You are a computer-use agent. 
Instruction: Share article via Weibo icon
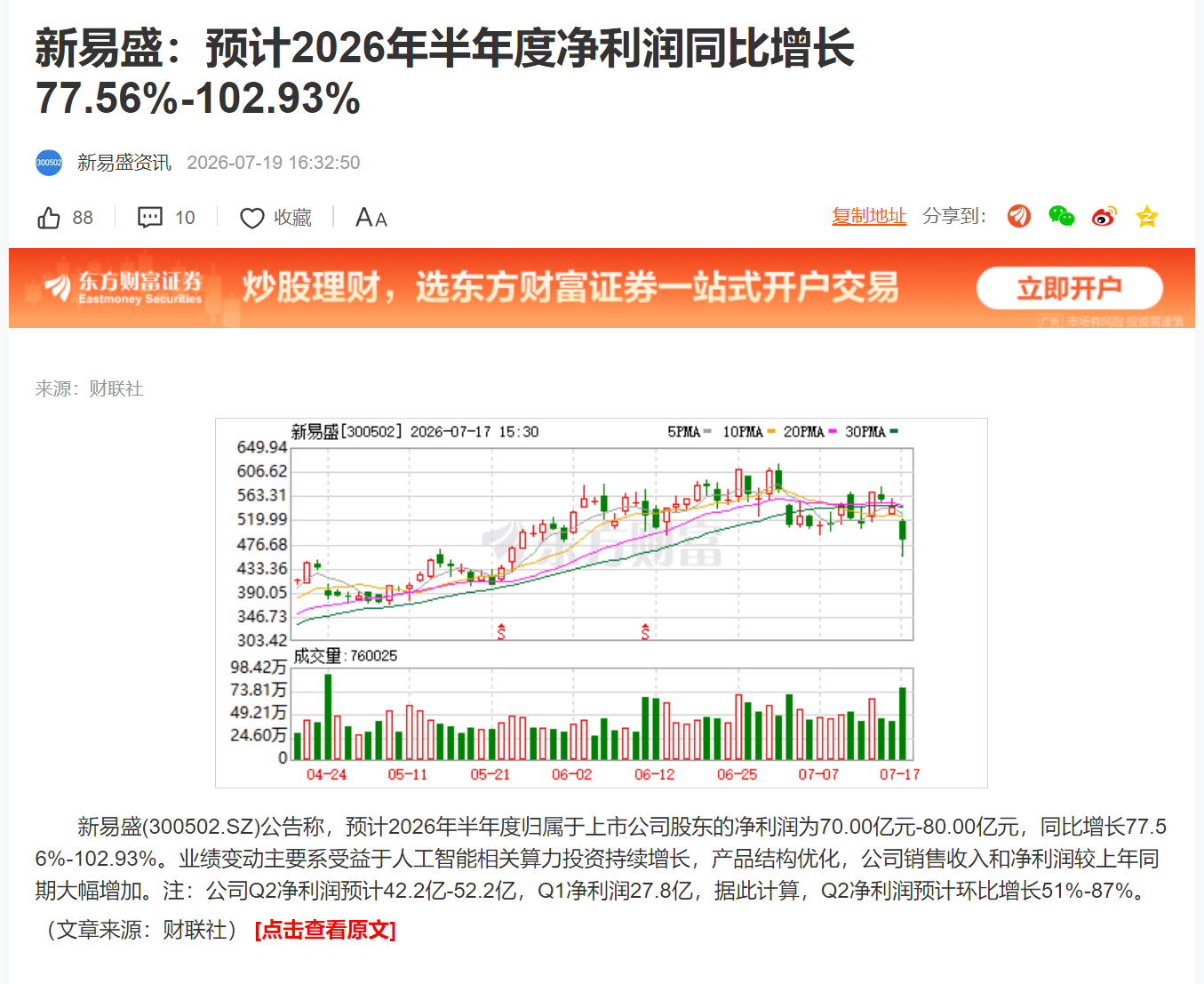click(x=1104, y=216)
